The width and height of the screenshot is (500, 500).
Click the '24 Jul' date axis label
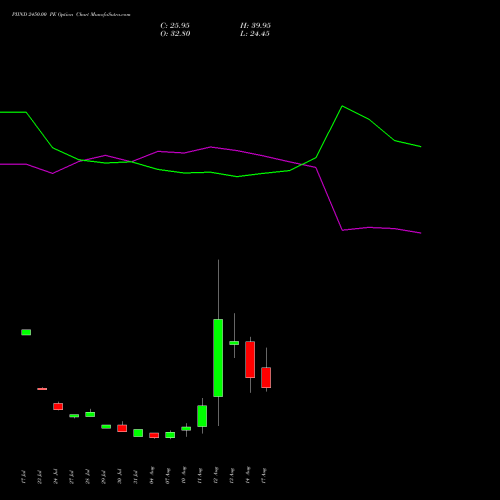point(55,477)
